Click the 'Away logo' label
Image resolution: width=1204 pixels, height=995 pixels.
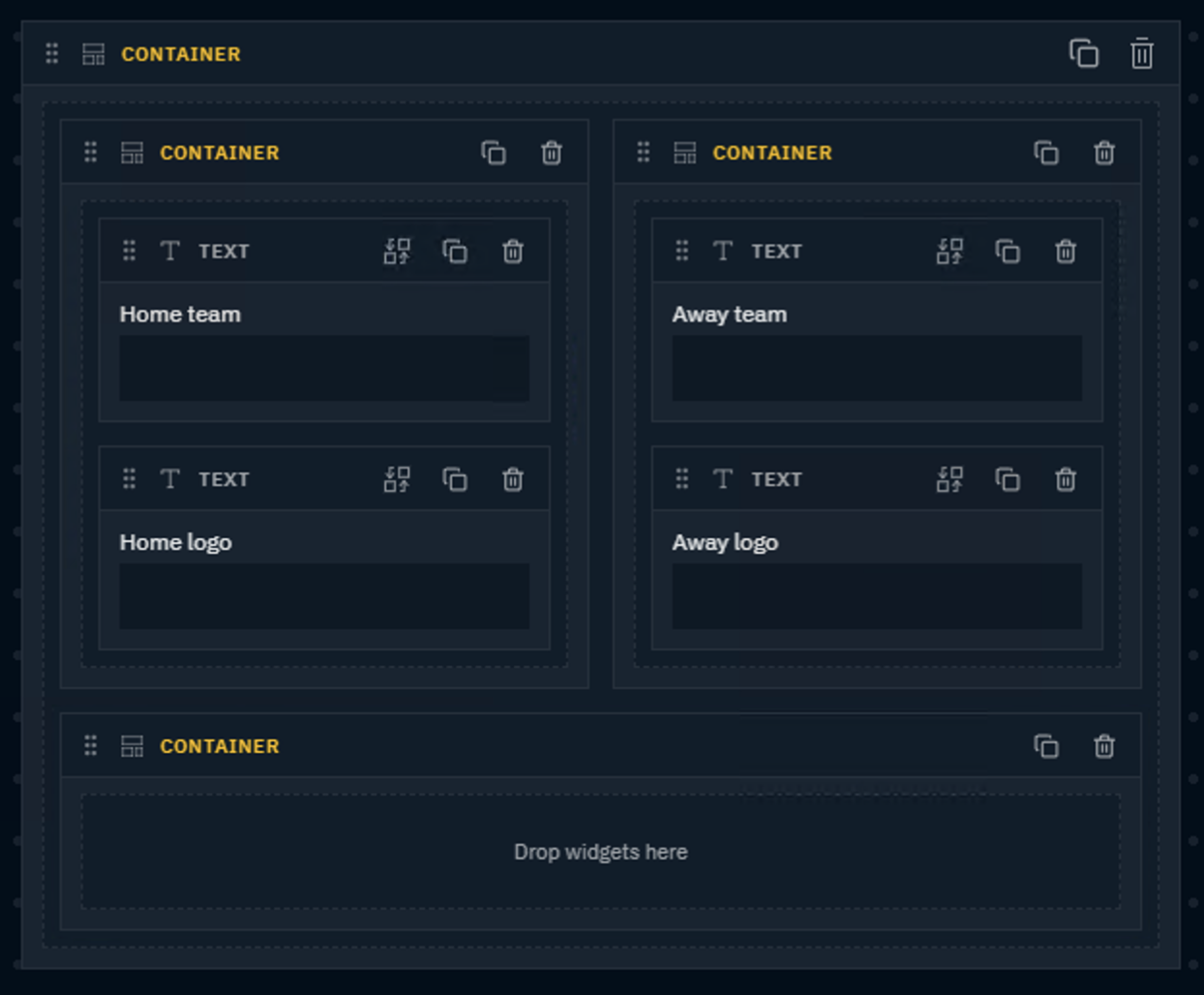click(x=725, y=542)
